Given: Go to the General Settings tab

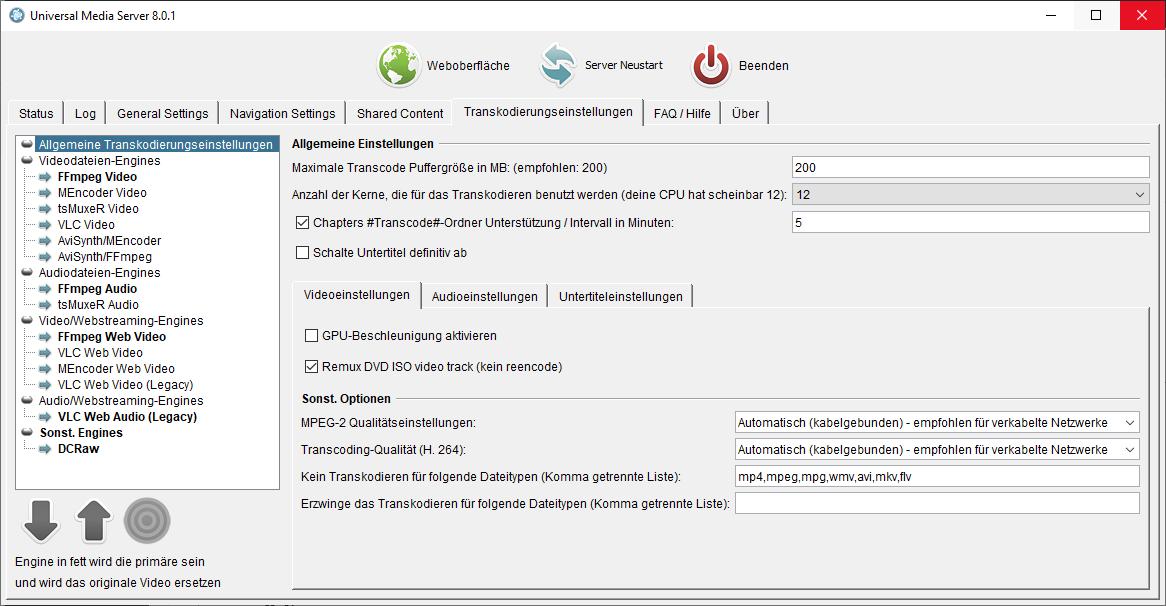Looking at the screenshot, I should coord(162,113).
